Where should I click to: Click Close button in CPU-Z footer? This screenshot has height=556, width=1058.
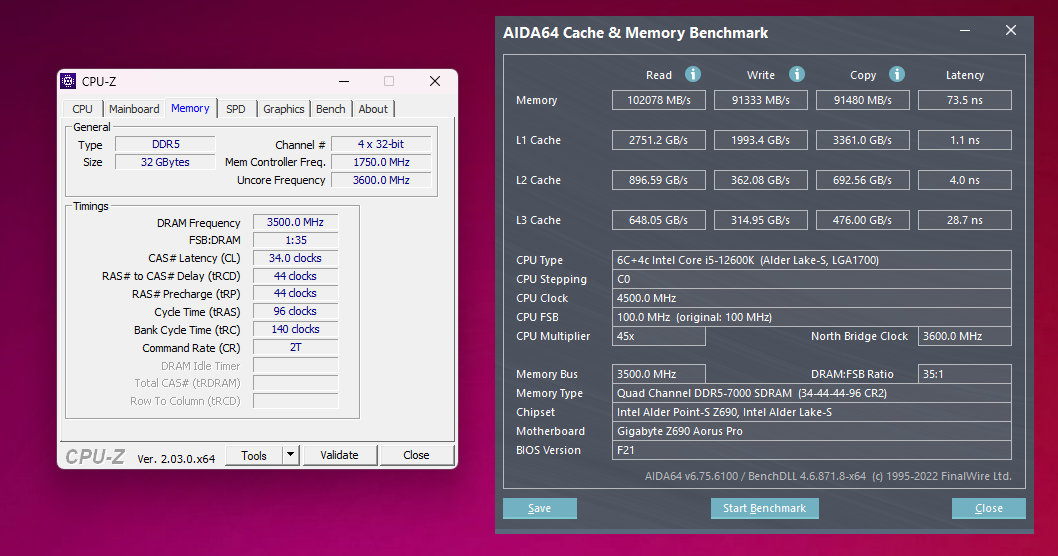pyautogui.click(x=416, y=455)
